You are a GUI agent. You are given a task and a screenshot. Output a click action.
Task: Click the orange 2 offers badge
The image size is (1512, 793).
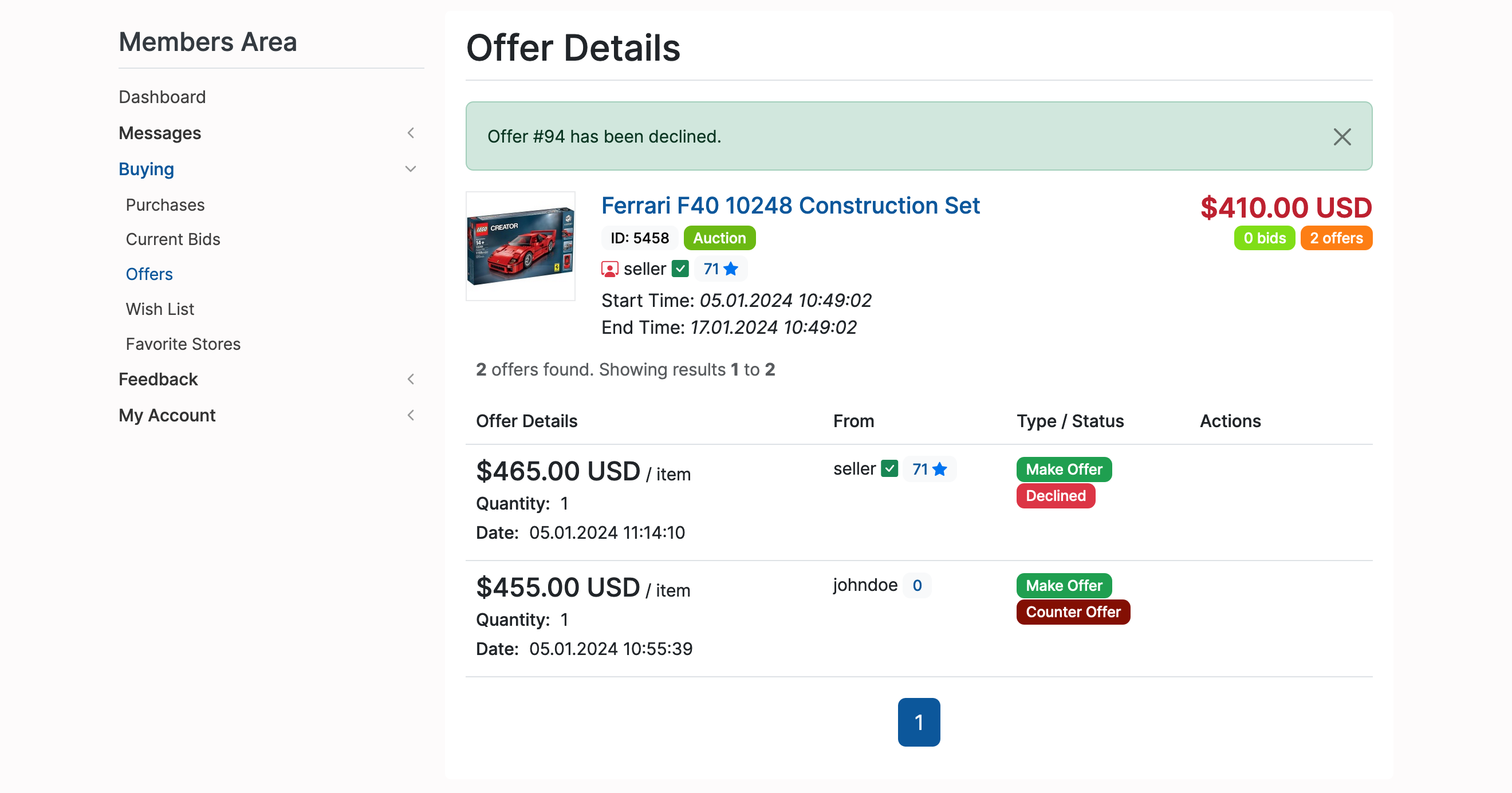coord(1336,238)
